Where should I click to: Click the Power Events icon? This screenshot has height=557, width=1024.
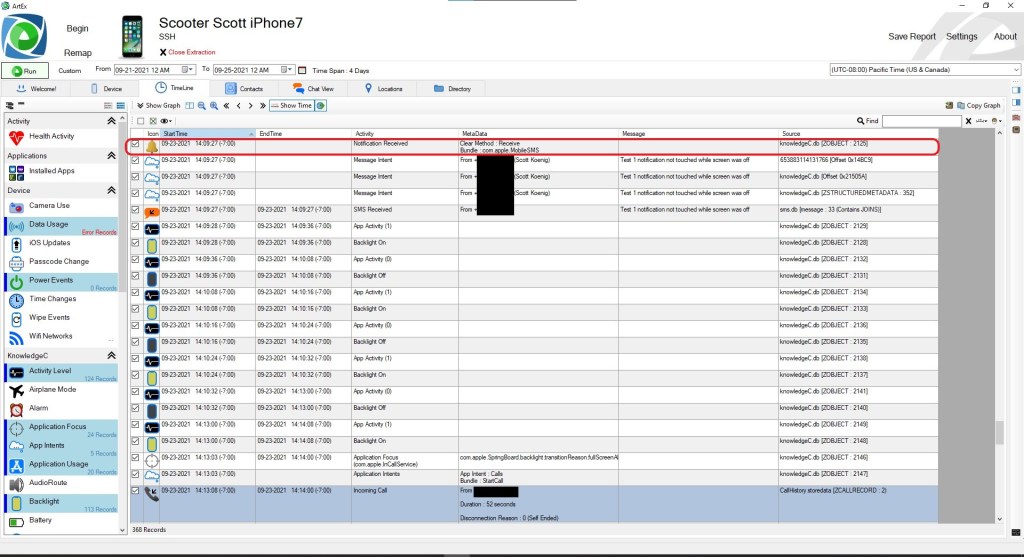tap(16, 281)
